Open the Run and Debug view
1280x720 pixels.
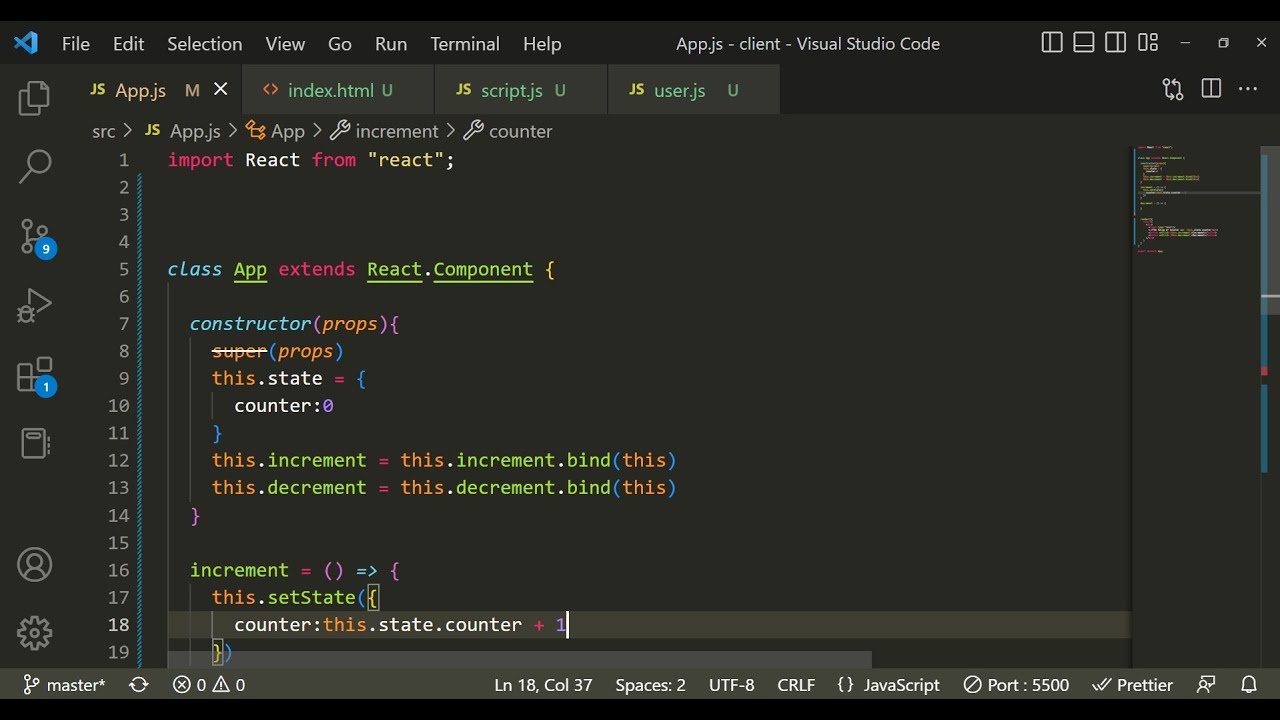34,306
